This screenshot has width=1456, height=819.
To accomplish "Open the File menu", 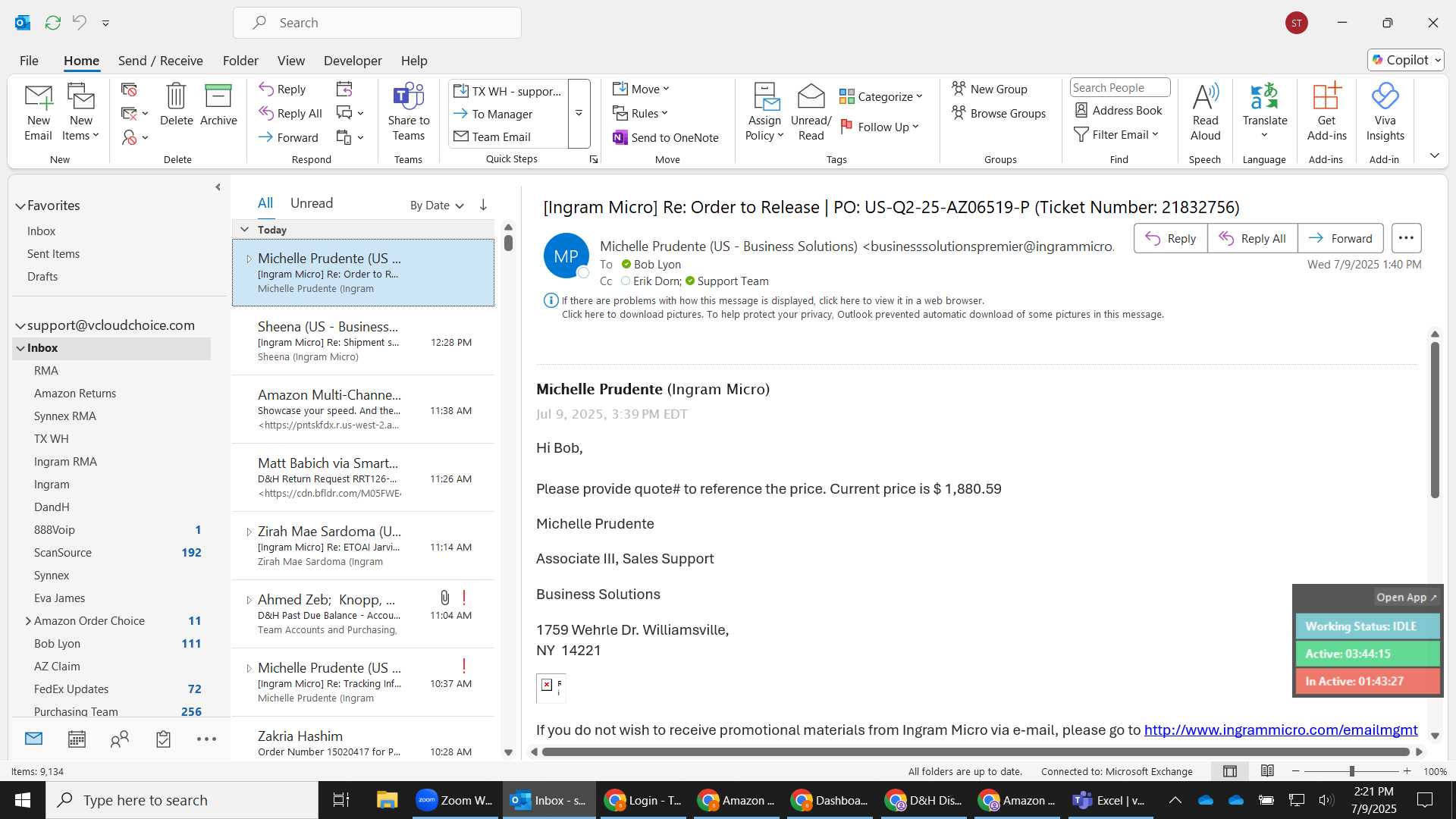I will tap(29, 61).
